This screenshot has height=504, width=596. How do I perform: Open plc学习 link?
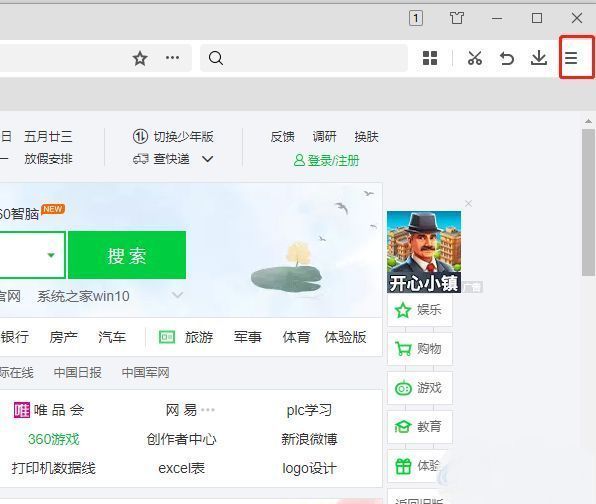pos(309,410)
